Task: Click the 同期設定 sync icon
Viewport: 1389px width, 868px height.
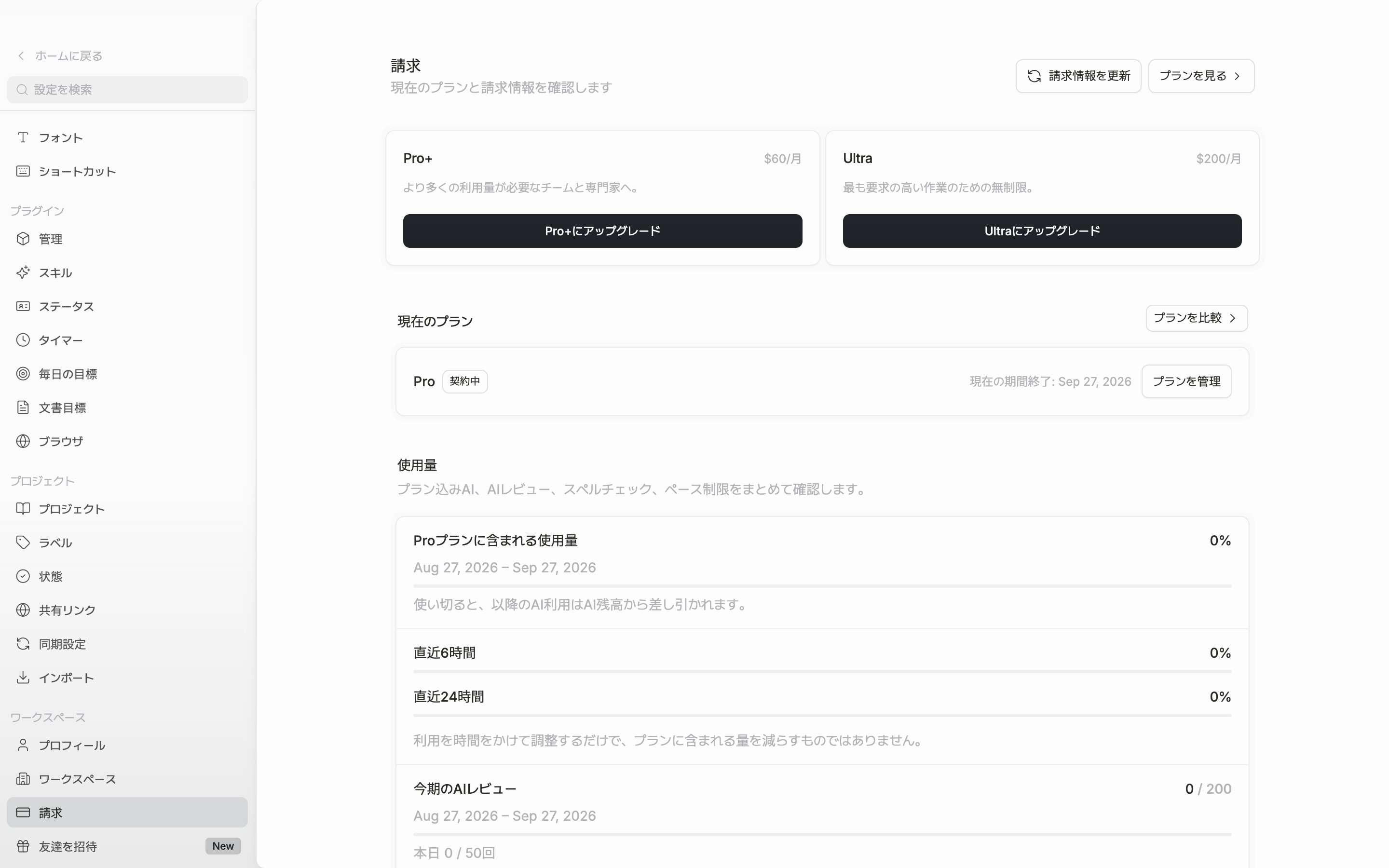Action: [x=23, y=644]
